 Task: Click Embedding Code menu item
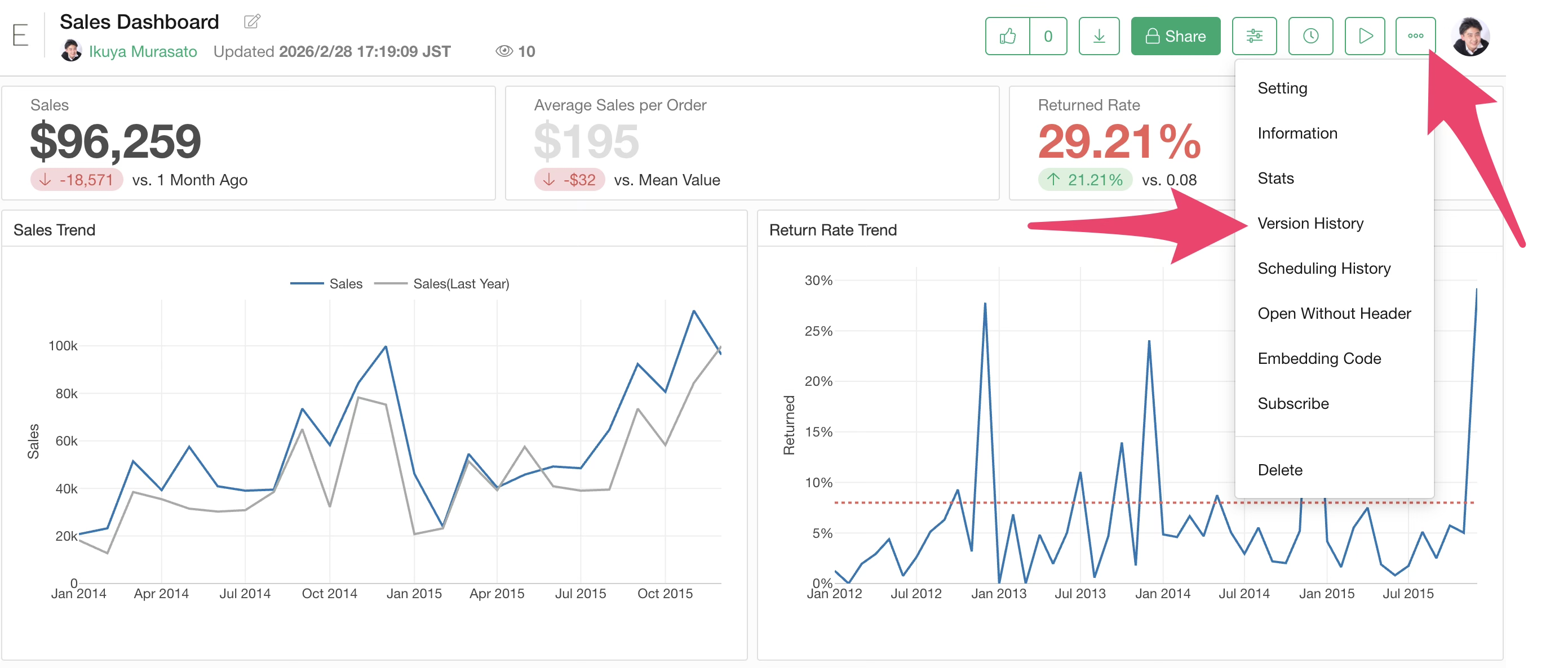1319,358
